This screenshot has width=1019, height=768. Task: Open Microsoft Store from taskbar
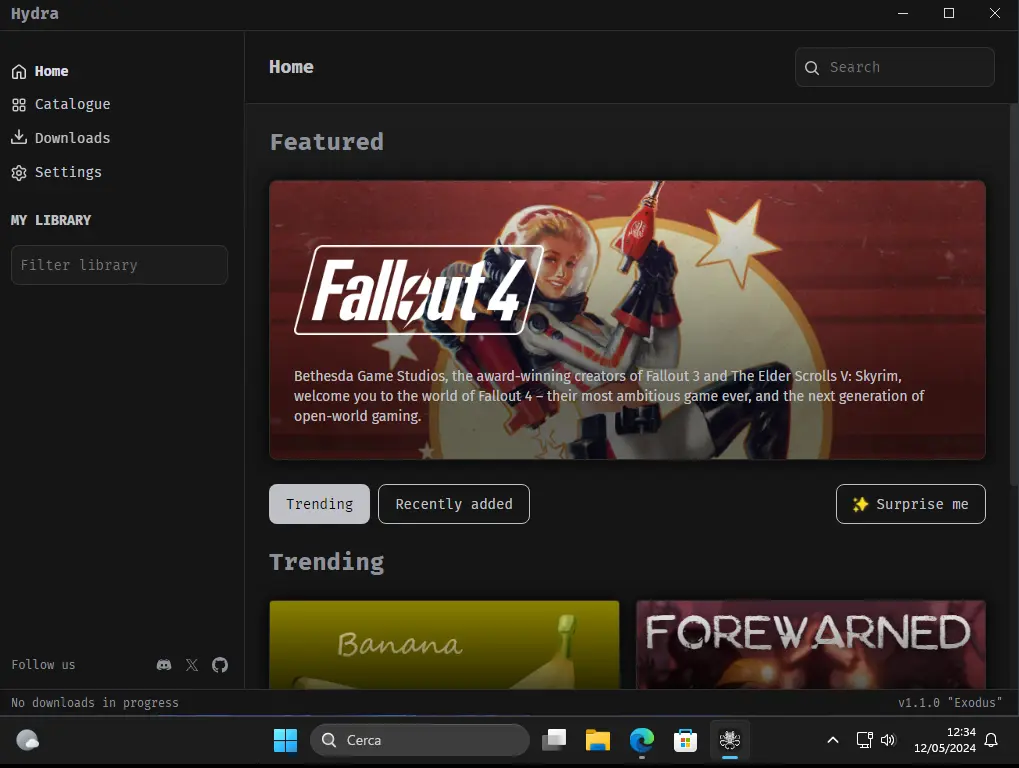tap(685, 740)
